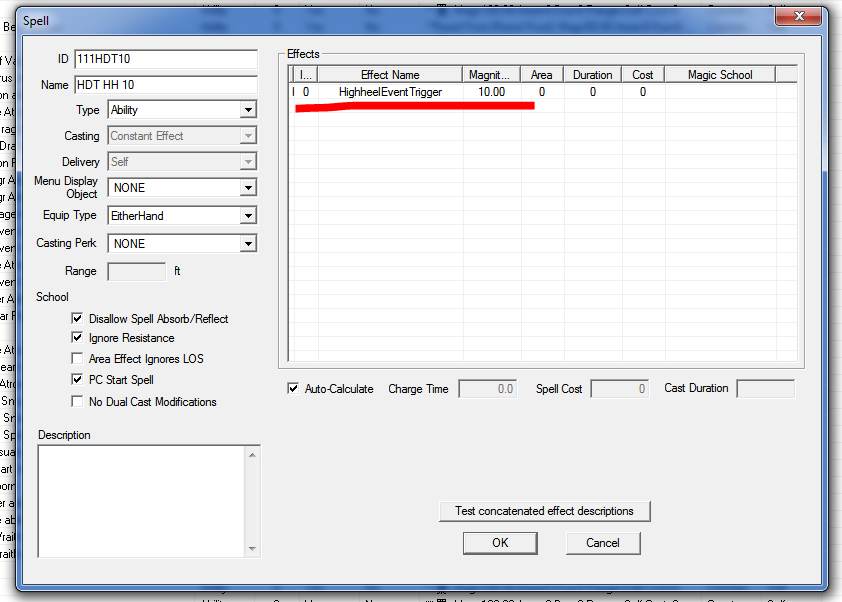Image resolution: width=842 pixels, height=602 pixels.
Task: Click the index column header in Effects list
Action: click(x=306, y=75)
